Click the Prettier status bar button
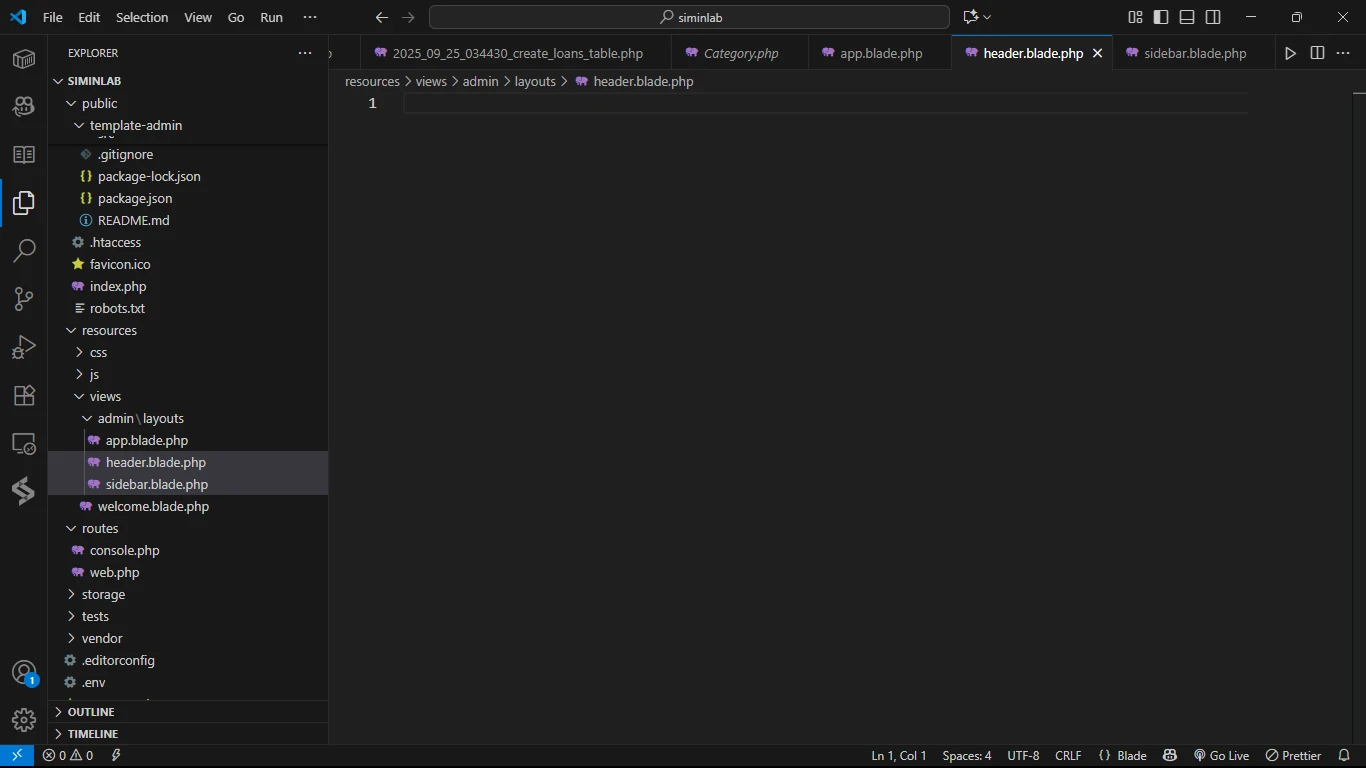Viewport: 1366px width, 768px height. coord(1293,756)
